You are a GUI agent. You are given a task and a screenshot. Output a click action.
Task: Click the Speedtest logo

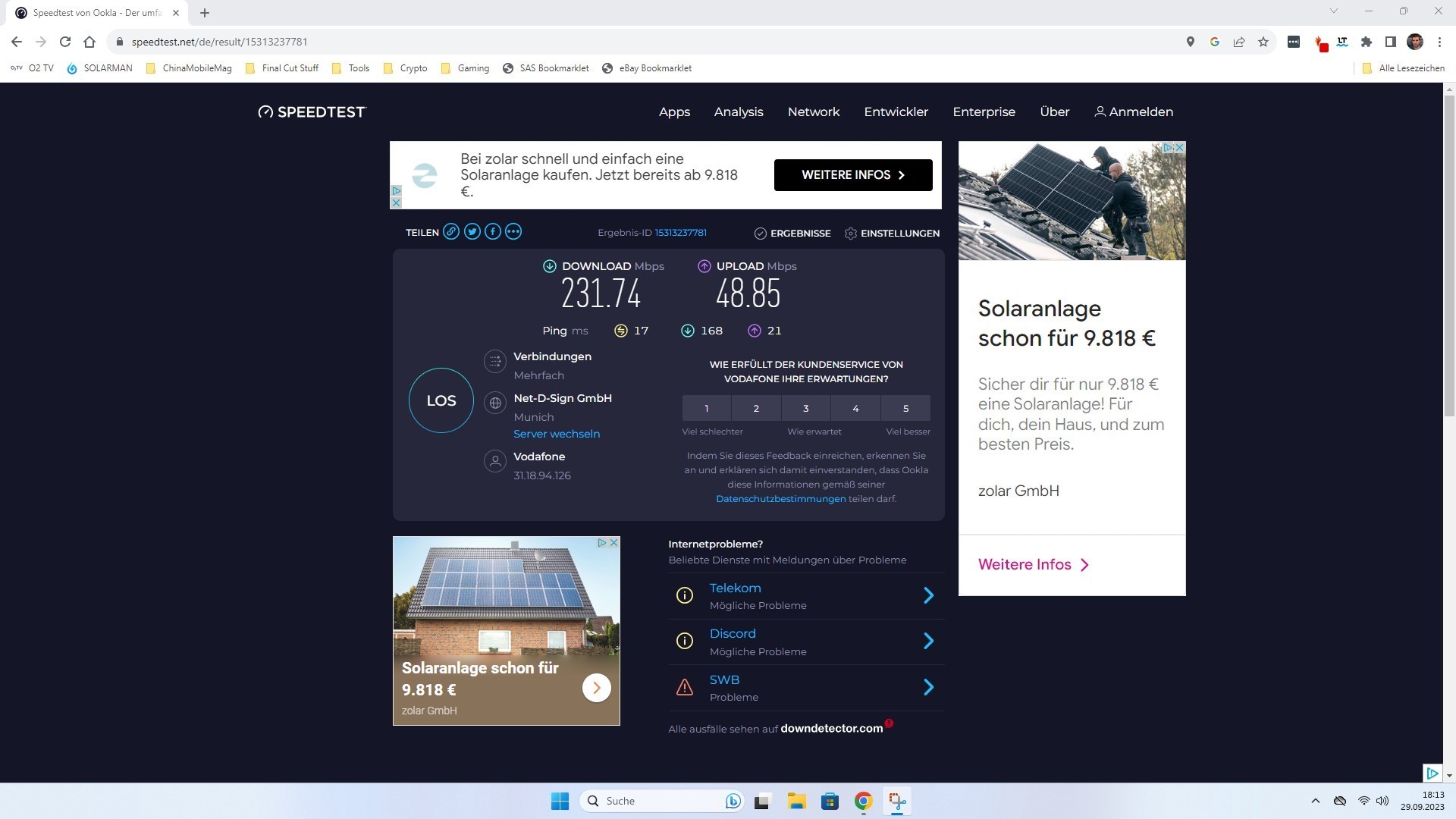[x=312, y=111]
